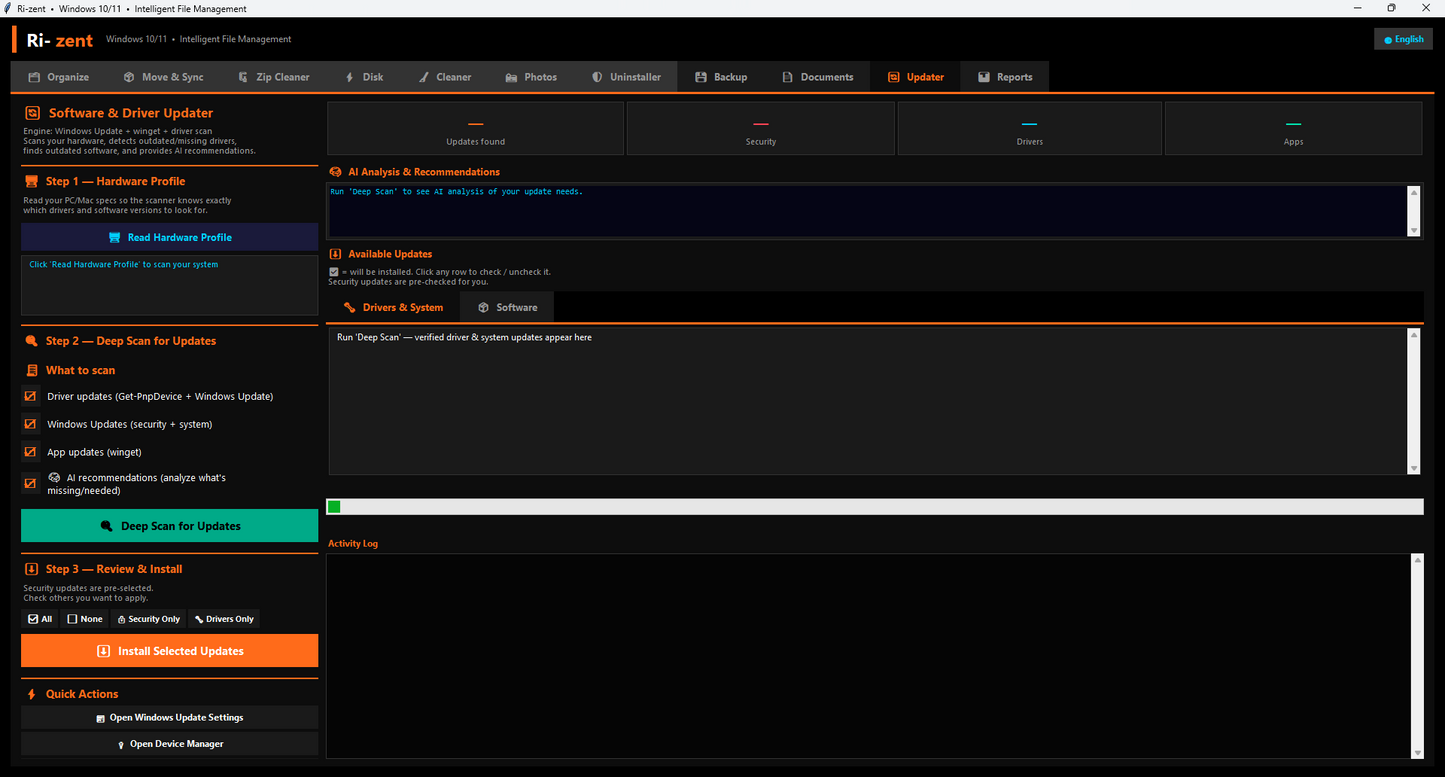1445x777 pixels.
Task: Click the Documents tab icon
Action: [788, 77]
